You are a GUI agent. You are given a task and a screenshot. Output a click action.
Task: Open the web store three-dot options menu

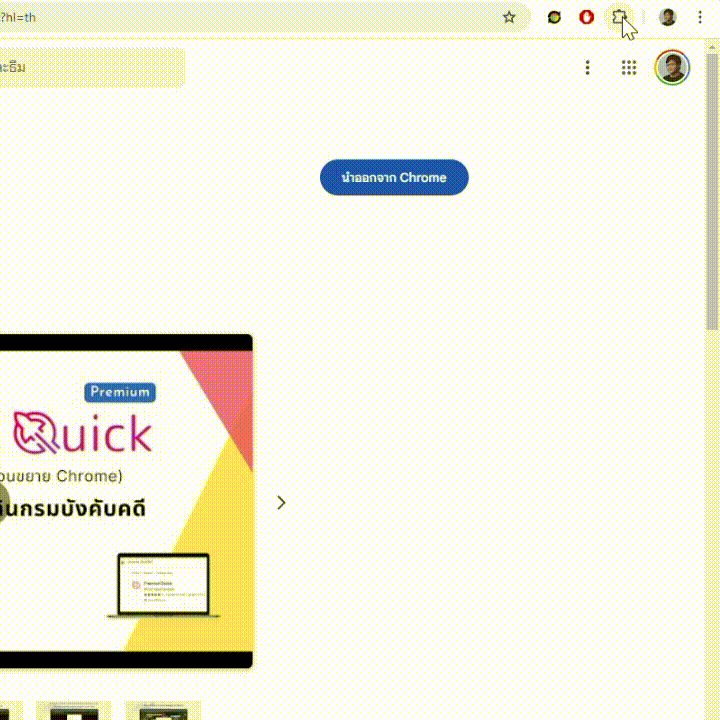[x=587, y=68]
